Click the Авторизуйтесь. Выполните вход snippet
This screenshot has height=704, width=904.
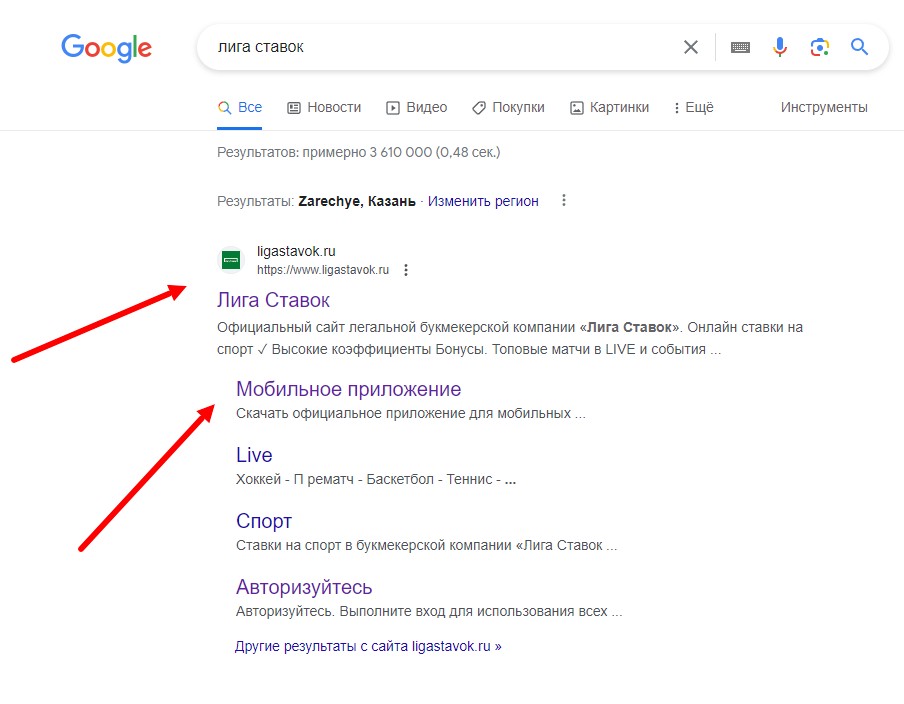429,611
